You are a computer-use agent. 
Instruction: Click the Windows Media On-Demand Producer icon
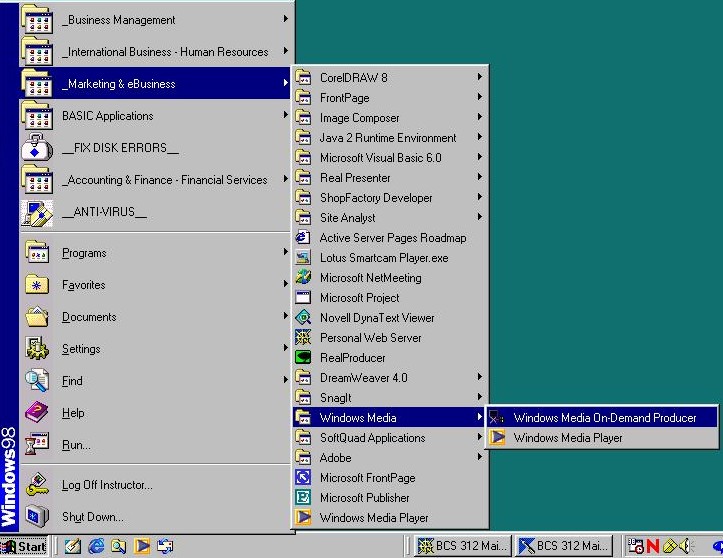(x=497, y=417)
